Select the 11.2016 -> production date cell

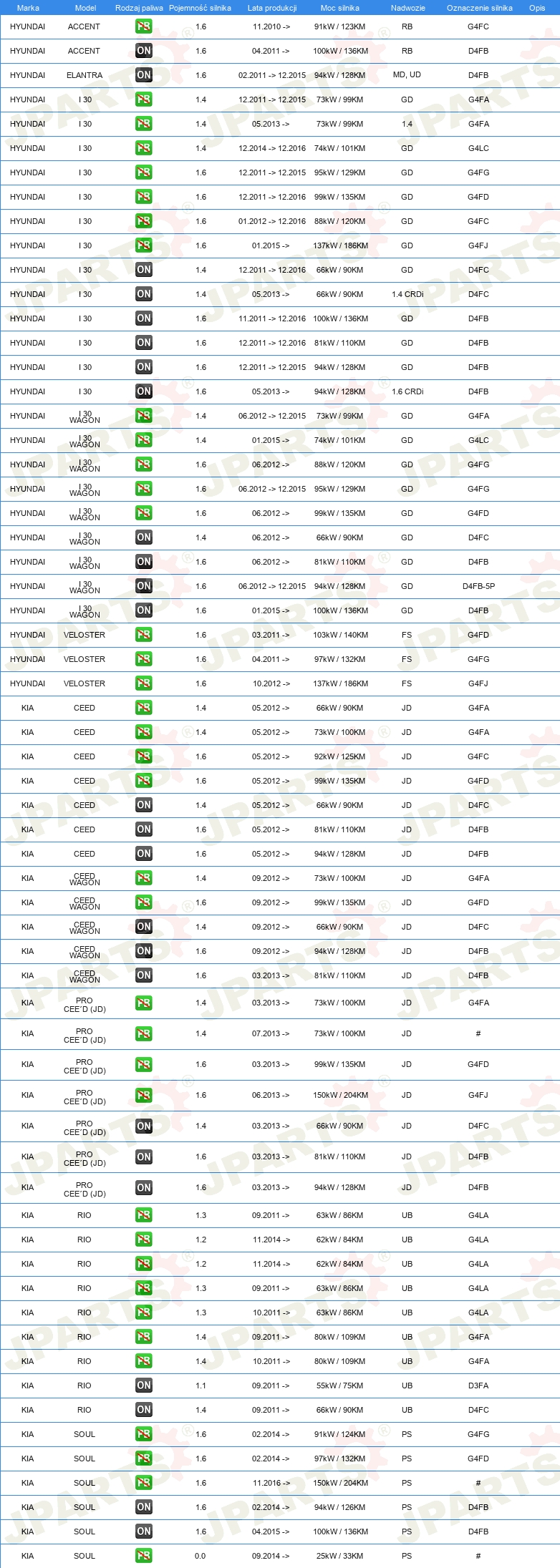271,1483
